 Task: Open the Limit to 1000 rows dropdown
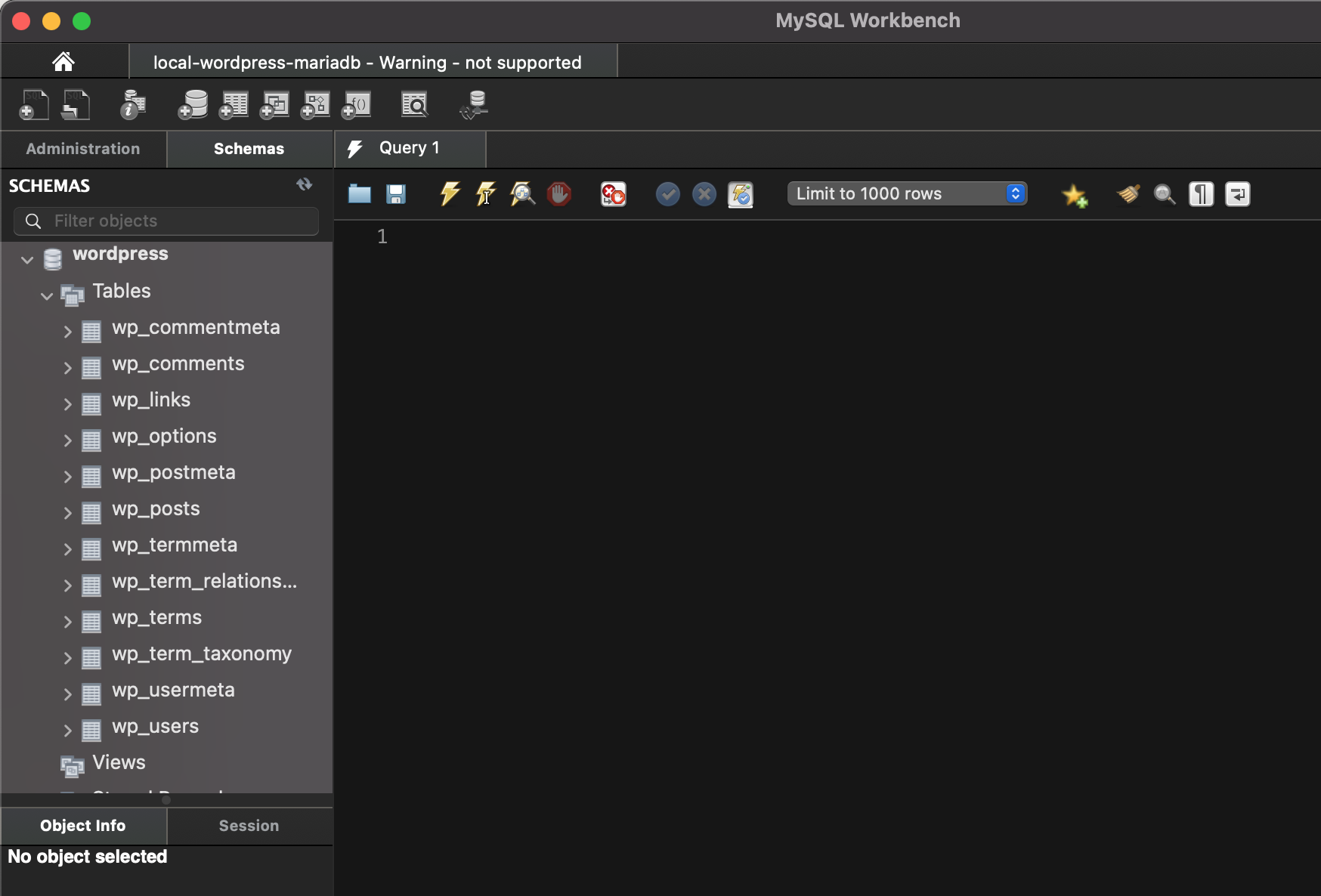tap(907, 194)
